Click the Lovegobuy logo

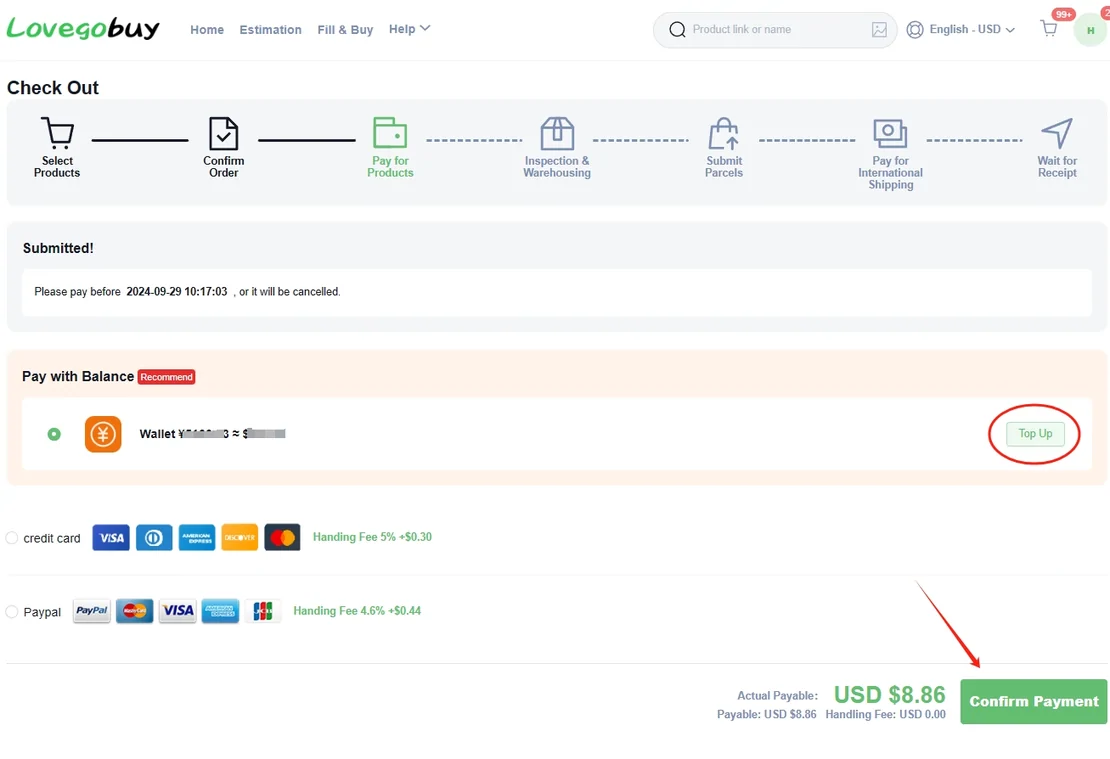[x=83, y=28]
